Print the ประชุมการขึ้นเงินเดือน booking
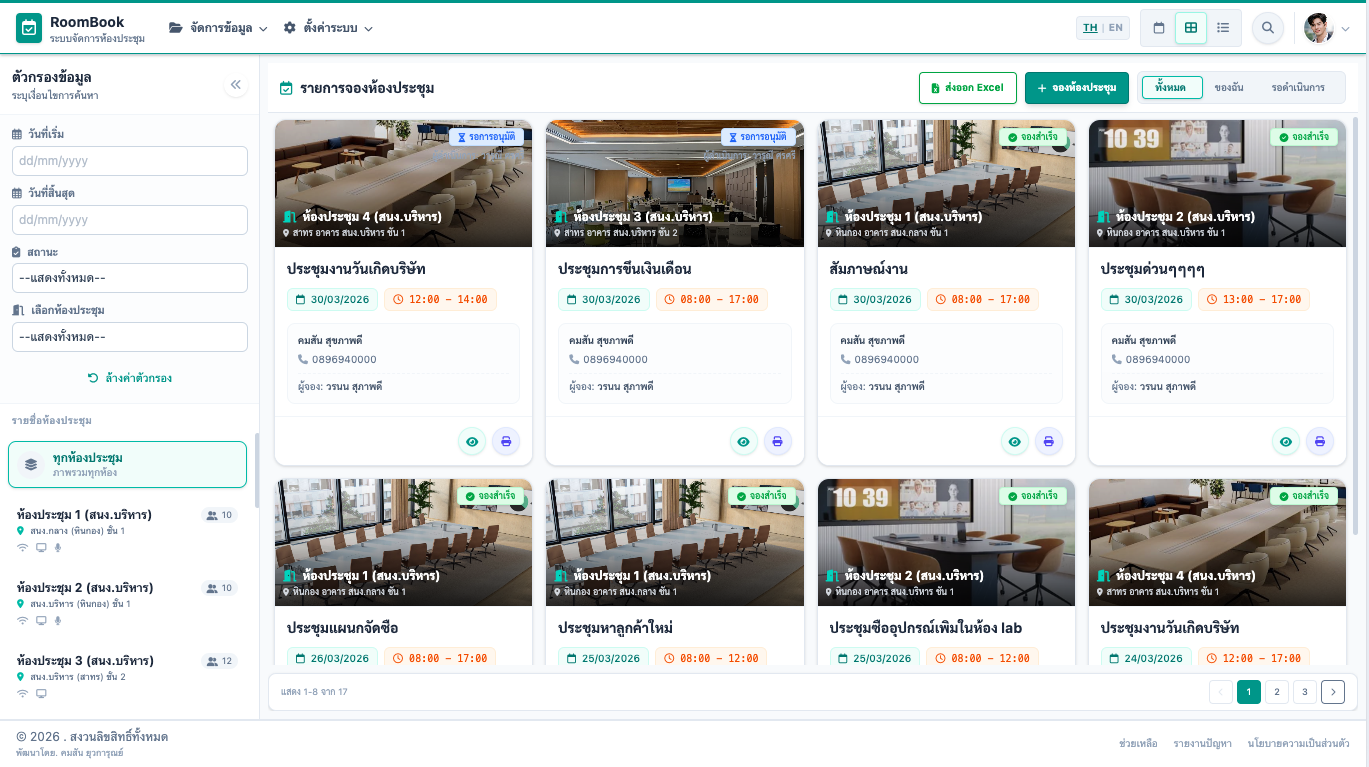1369x767 pixels. click(x=778, y=441)
